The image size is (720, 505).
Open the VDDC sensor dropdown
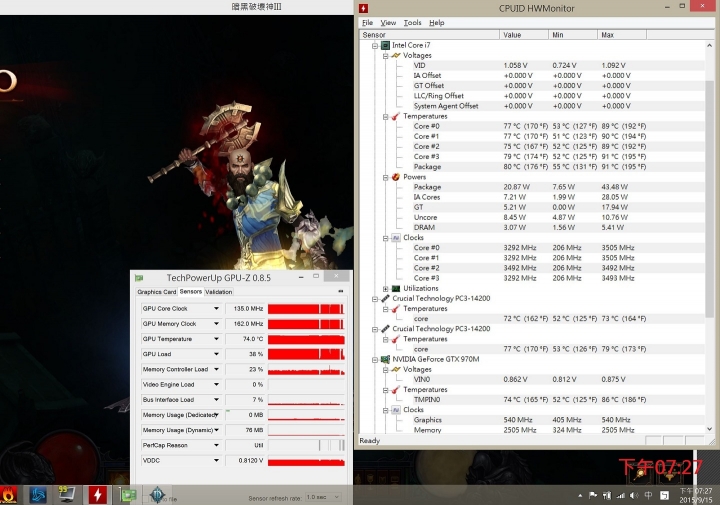pyautogui.click(x=216, y=460)
